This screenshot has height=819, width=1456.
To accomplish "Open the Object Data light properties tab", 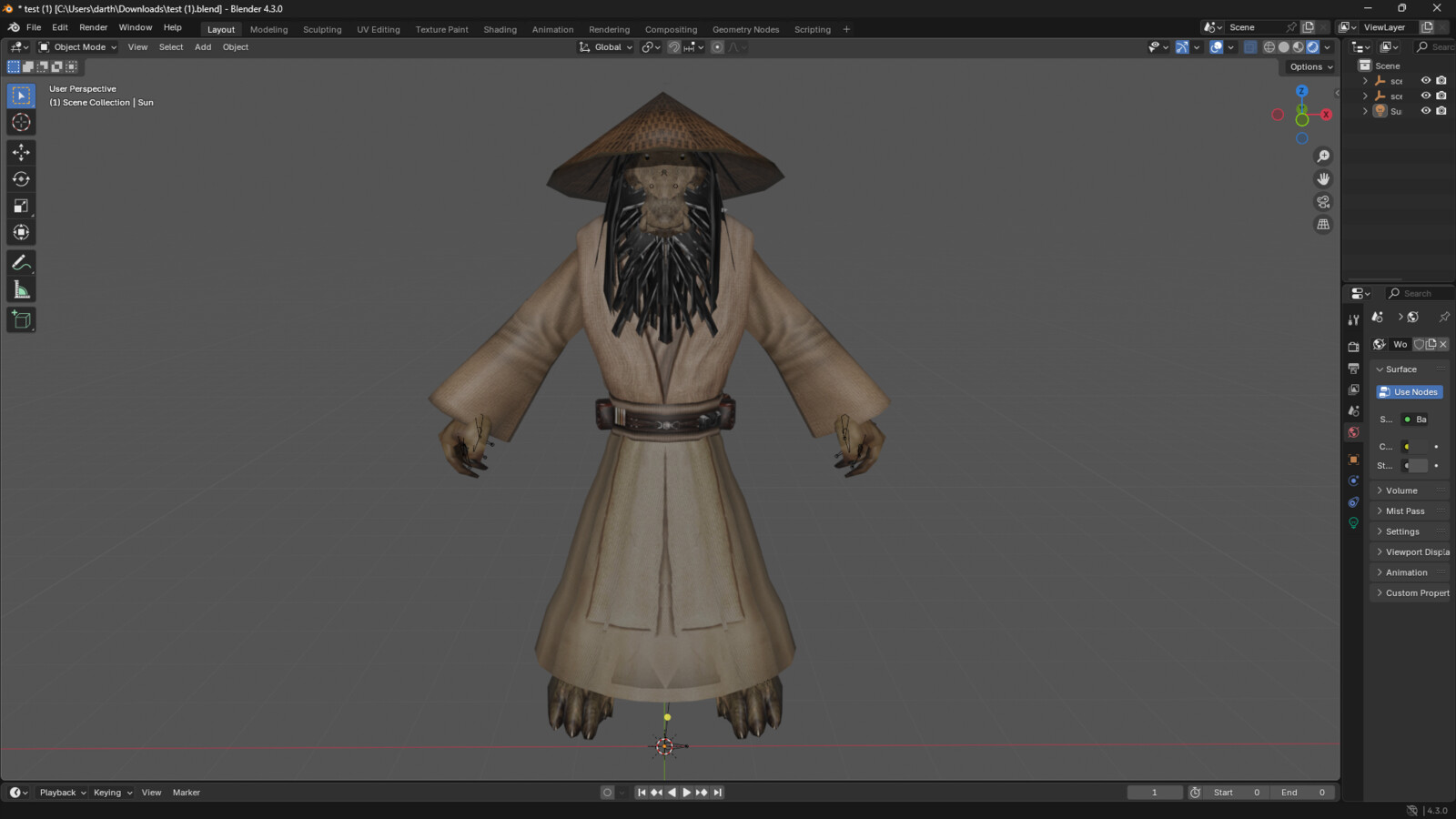I will coord(1353,523).
